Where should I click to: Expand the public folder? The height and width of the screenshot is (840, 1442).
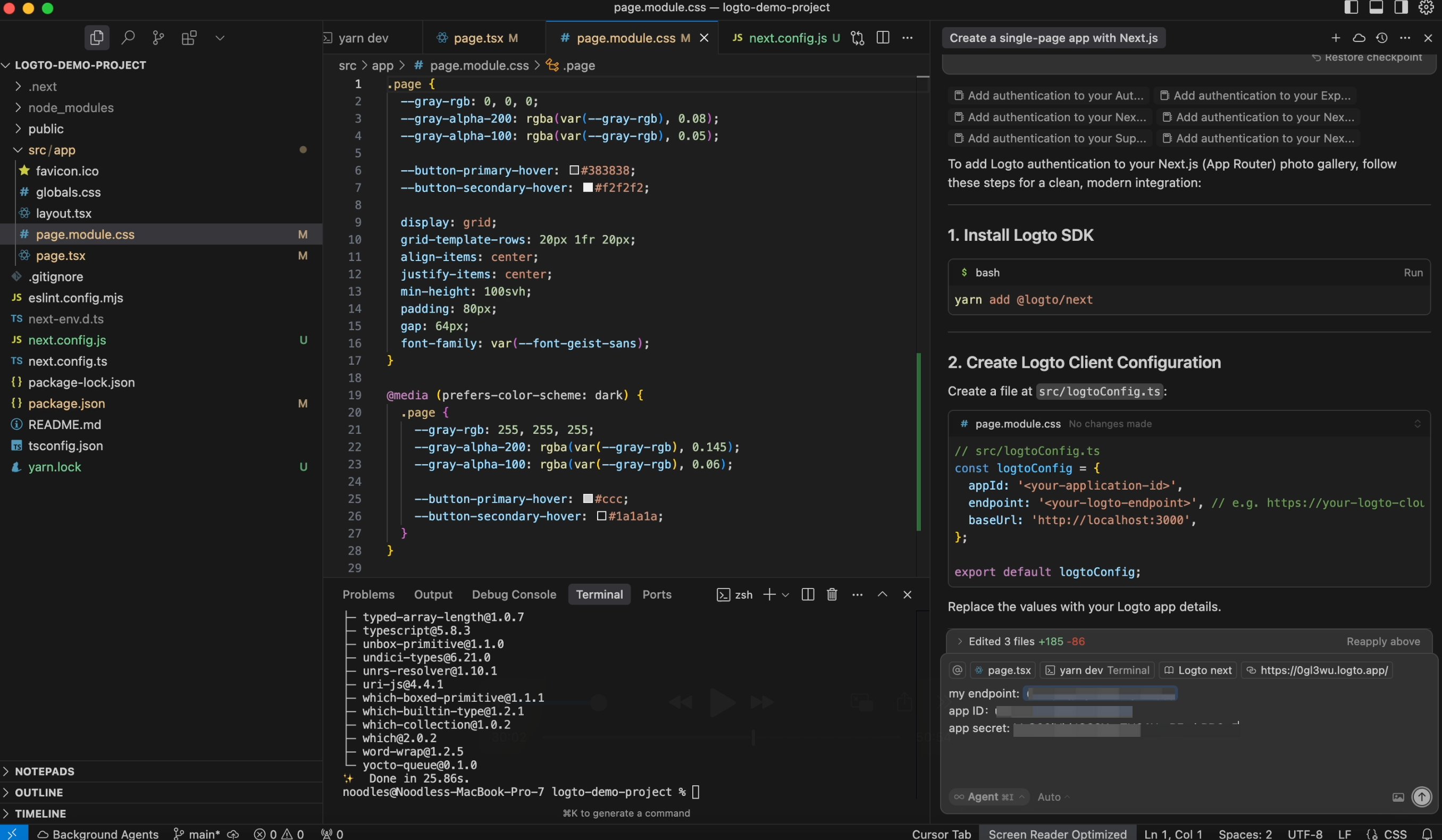click(x=46, y=129)
